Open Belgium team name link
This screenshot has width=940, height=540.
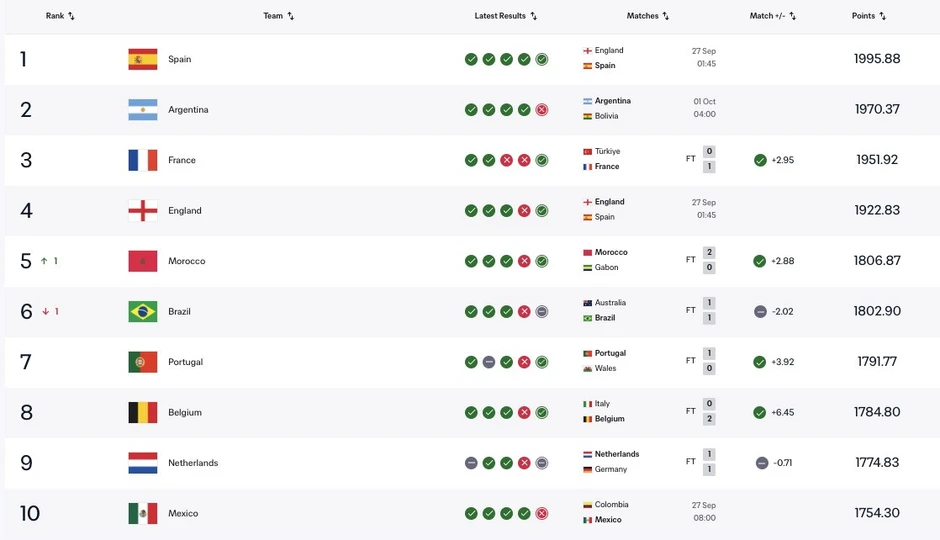(185, 412)
